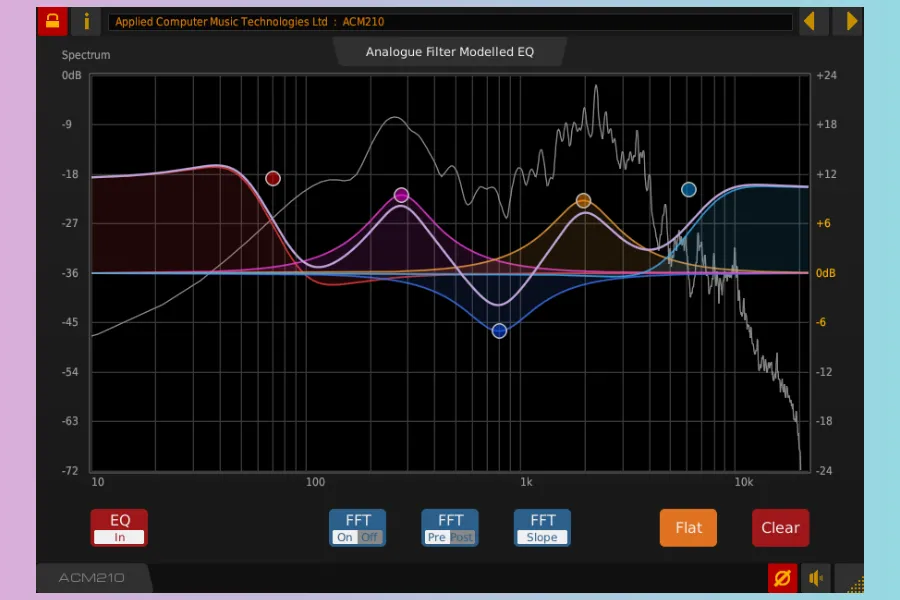Toggle the FFT On/Off switch
Viewport: 900px width, 600px height.
358,528
